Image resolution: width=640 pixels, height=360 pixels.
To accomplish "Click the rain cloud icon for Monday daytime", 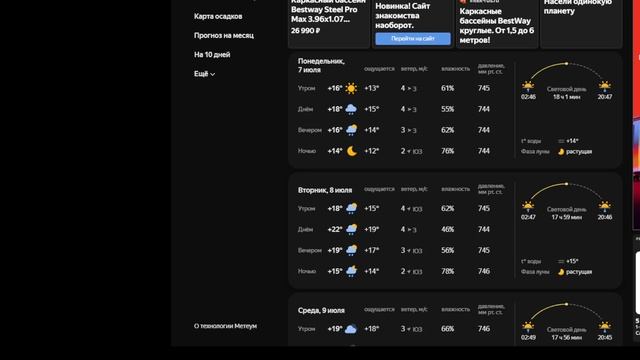I will click(x=351, y=109).
